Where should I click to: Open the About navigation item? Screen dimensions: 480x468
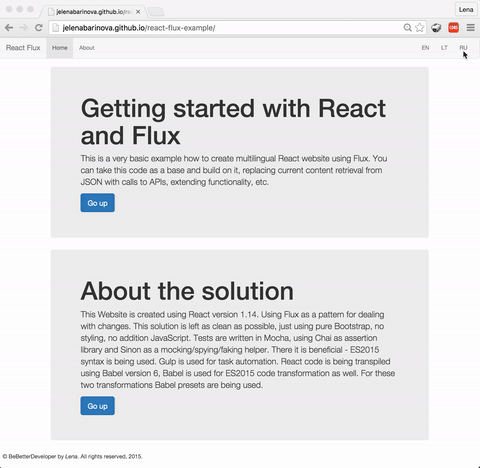87,48
